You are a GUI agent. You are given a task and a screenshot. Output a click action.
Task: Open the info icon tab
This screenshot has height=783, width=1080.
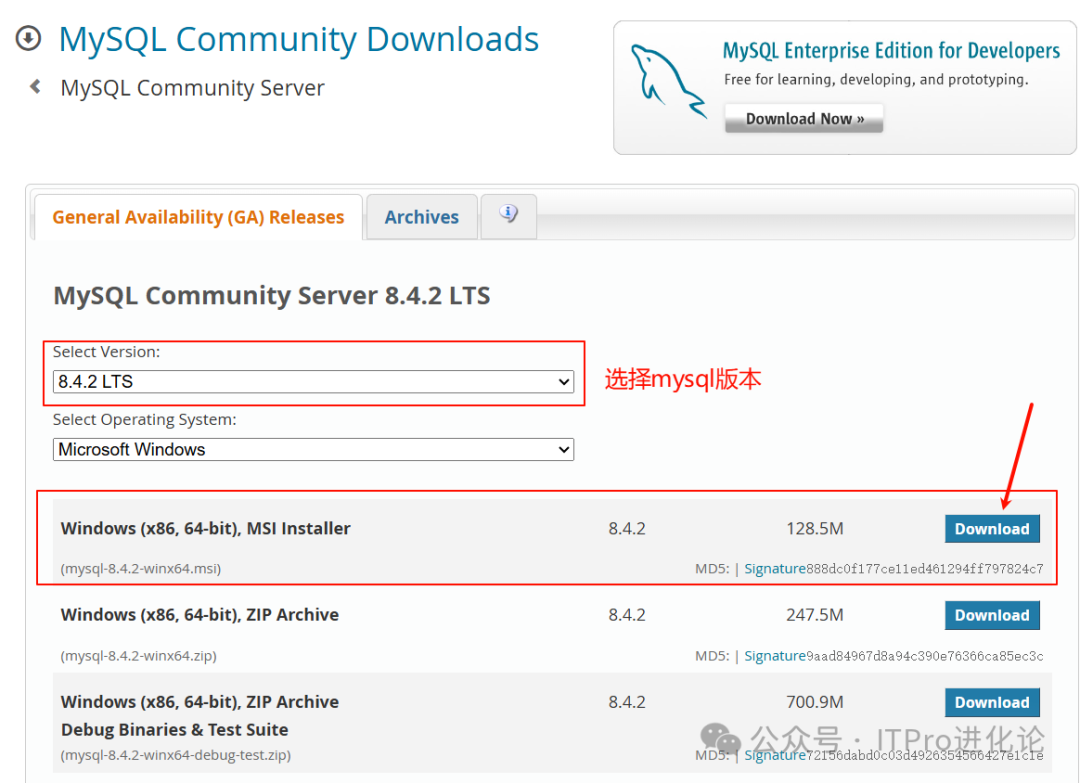508,216
